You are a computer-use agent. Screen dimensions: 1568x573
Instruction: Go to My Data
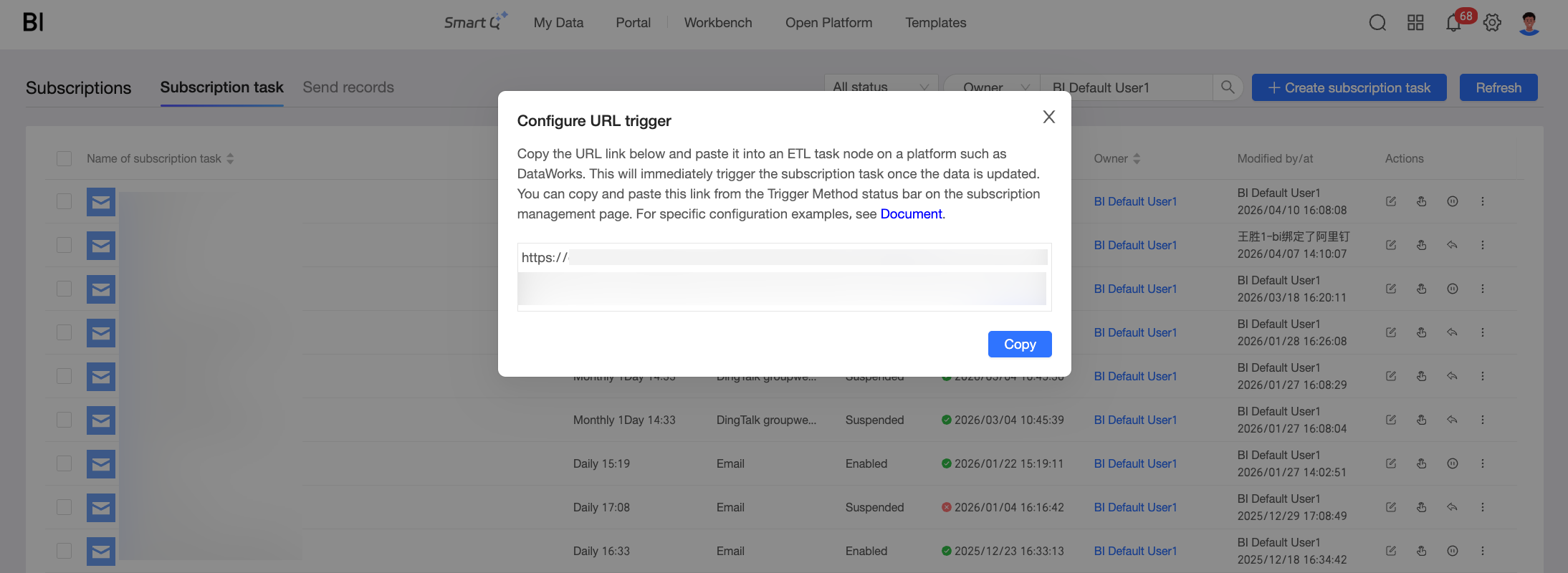[558, 23]
